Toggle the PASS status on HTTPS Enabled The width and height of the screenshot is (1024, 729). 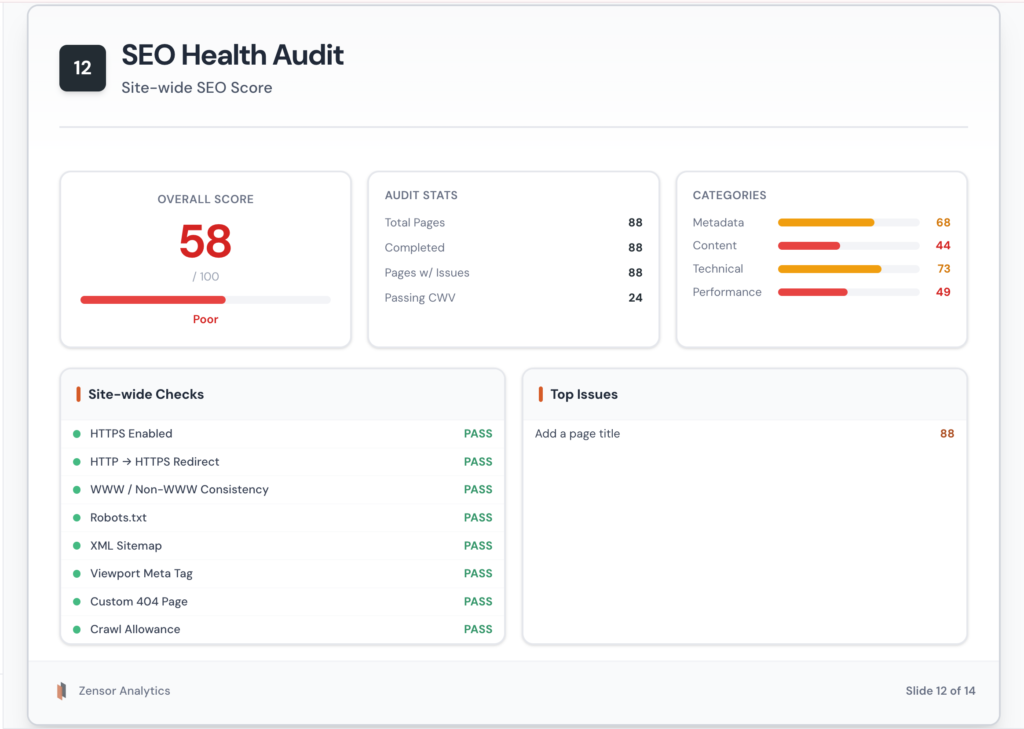point(478,433)
